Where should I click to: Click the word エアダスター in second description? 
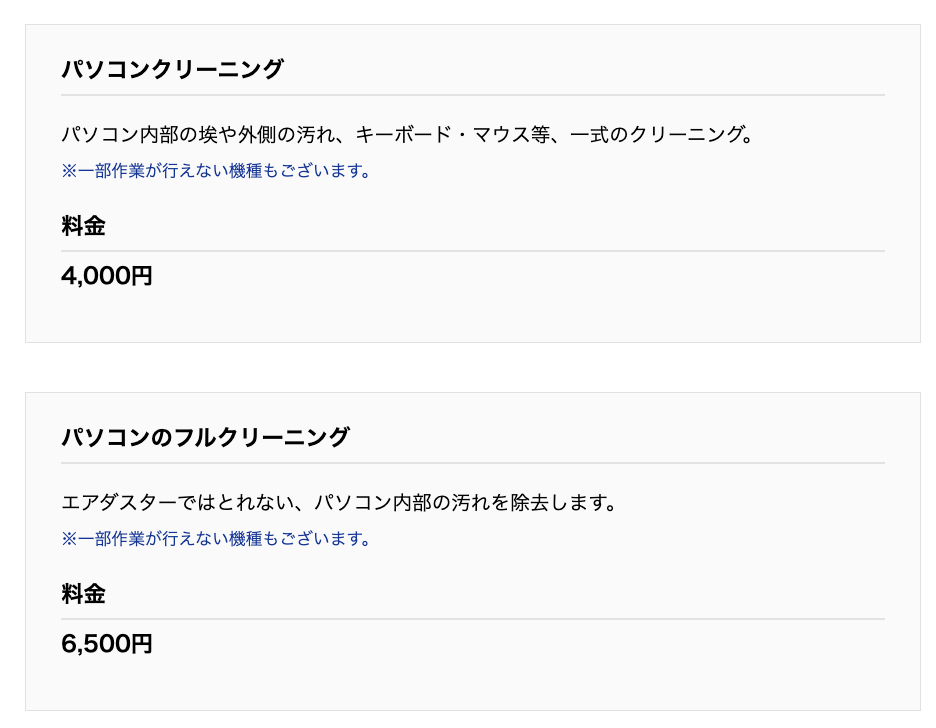(119, 502)
